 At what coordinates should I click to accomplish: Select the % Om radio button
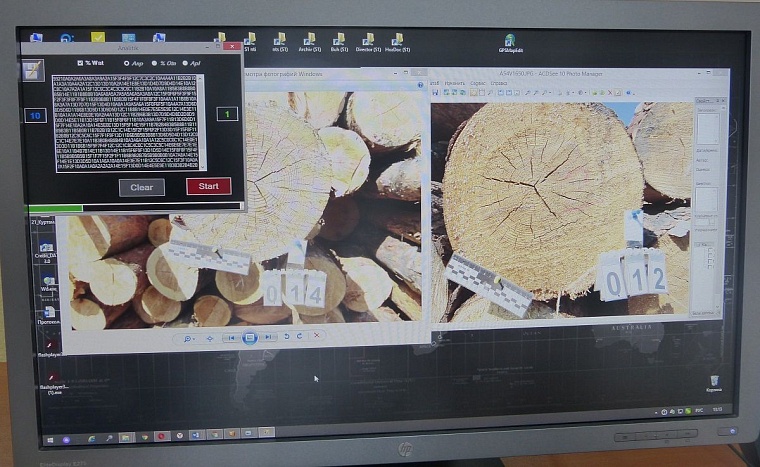[154, 62]
